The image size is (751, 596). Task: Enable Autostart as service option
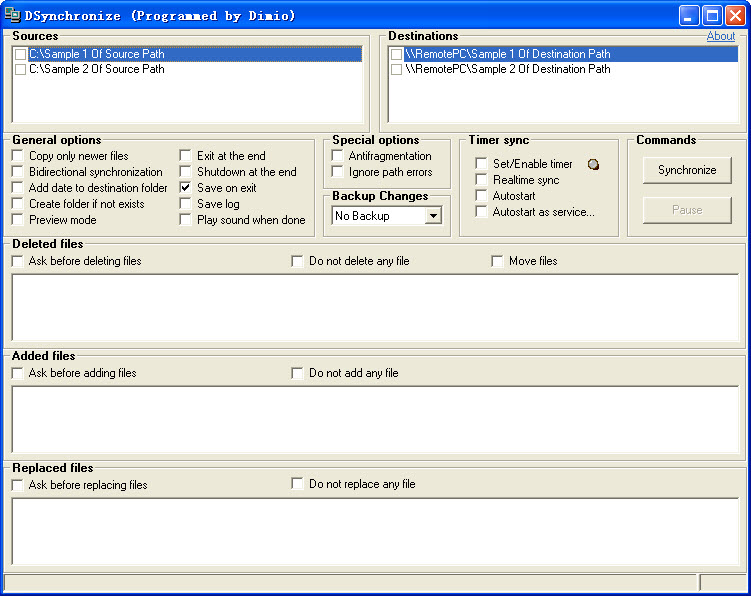482,212
